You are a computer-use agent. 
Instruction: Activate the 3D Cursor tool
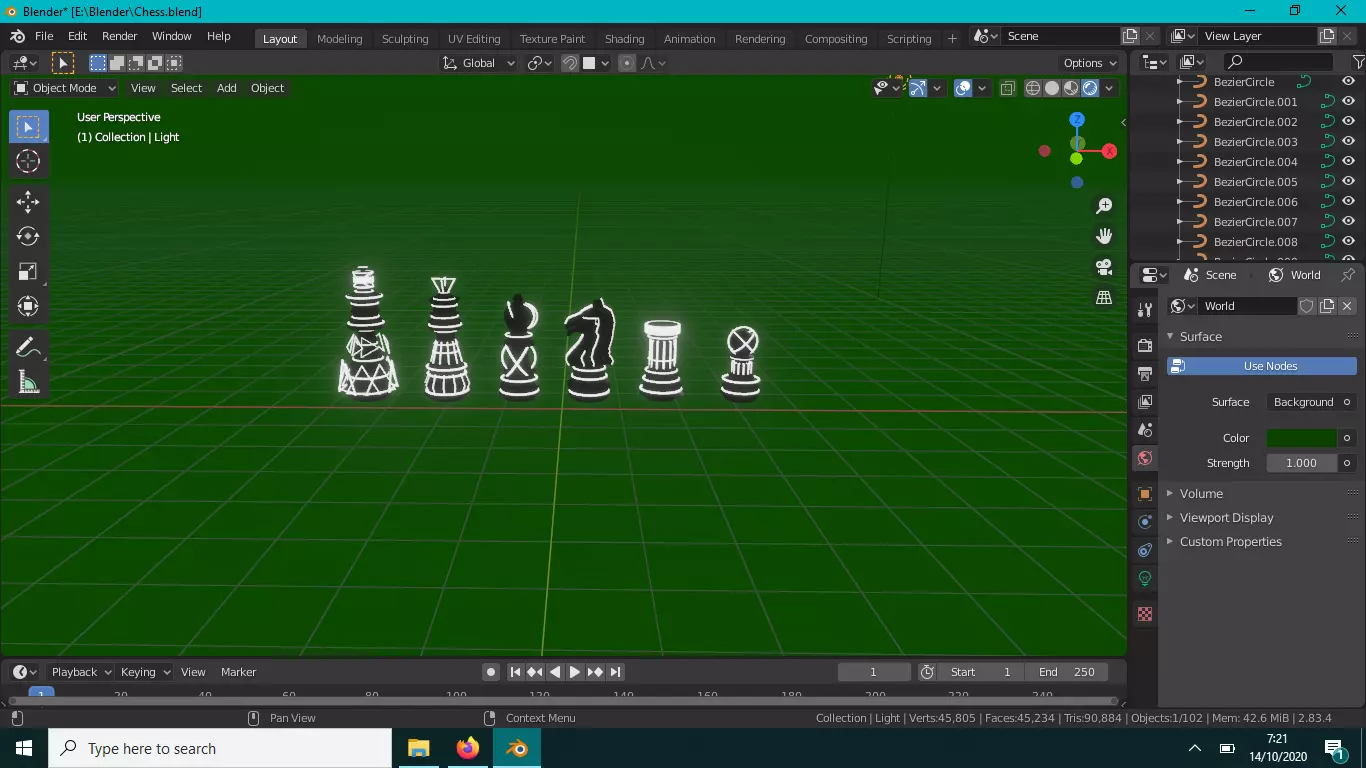click(28, 161)
